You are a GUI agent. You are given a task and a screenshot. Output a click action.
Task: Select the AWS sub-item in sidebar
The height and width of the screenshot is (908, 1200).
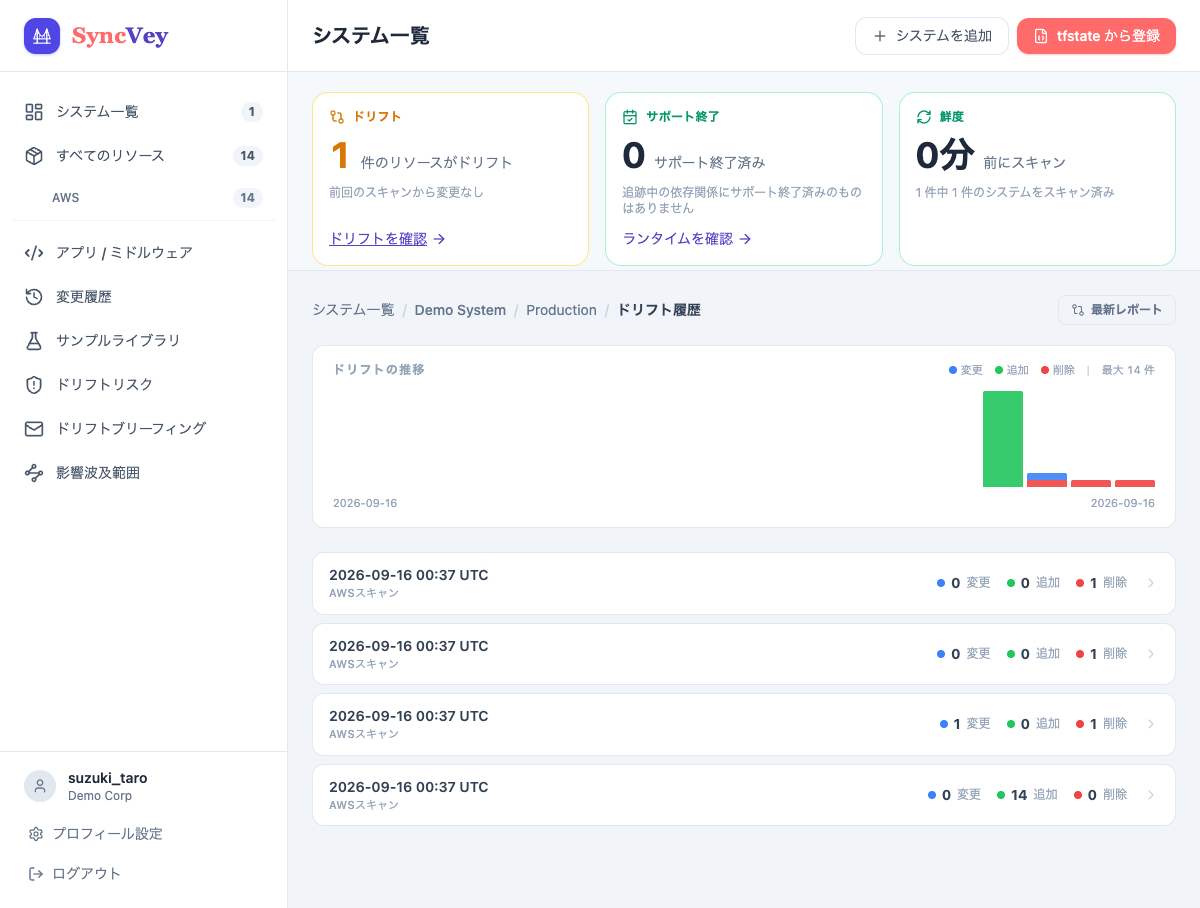(x=144, y=198)
